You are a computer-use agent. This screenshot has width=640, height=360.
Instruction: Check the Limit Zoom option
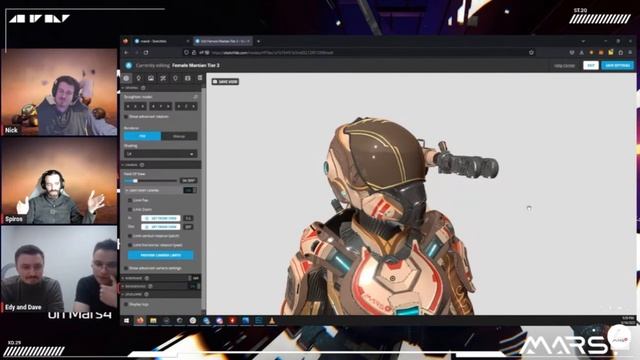click(x=130, y=209)
